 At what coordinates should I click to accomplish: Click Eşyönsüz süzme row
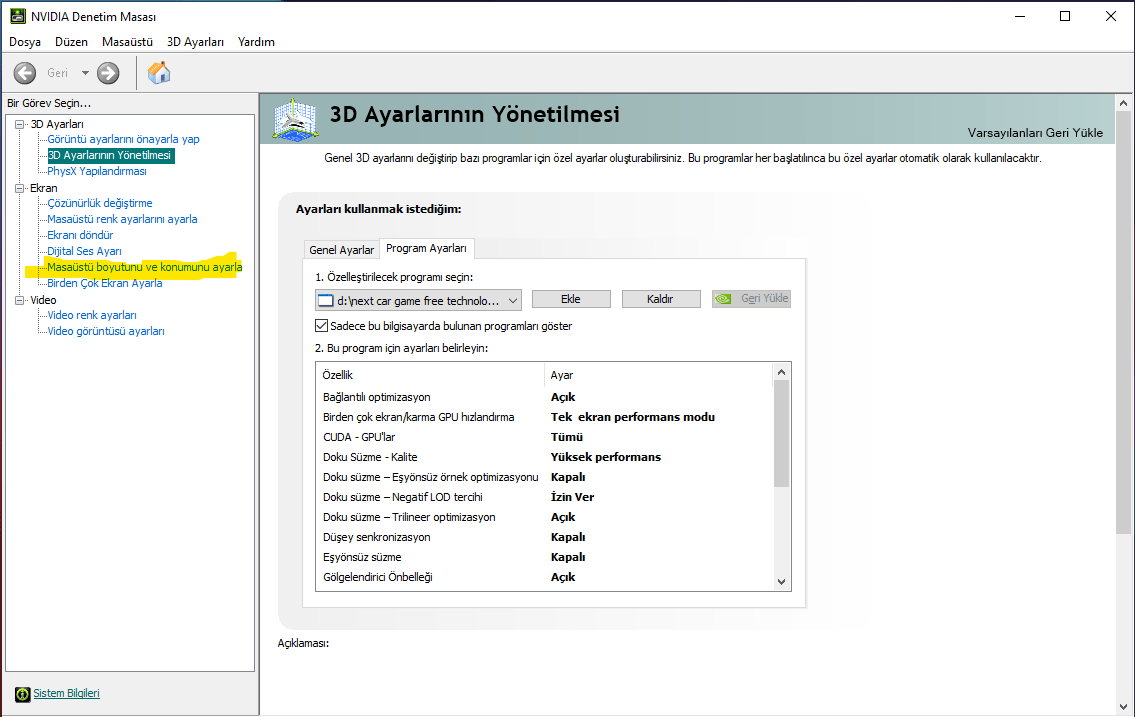[x=545, y=557]
